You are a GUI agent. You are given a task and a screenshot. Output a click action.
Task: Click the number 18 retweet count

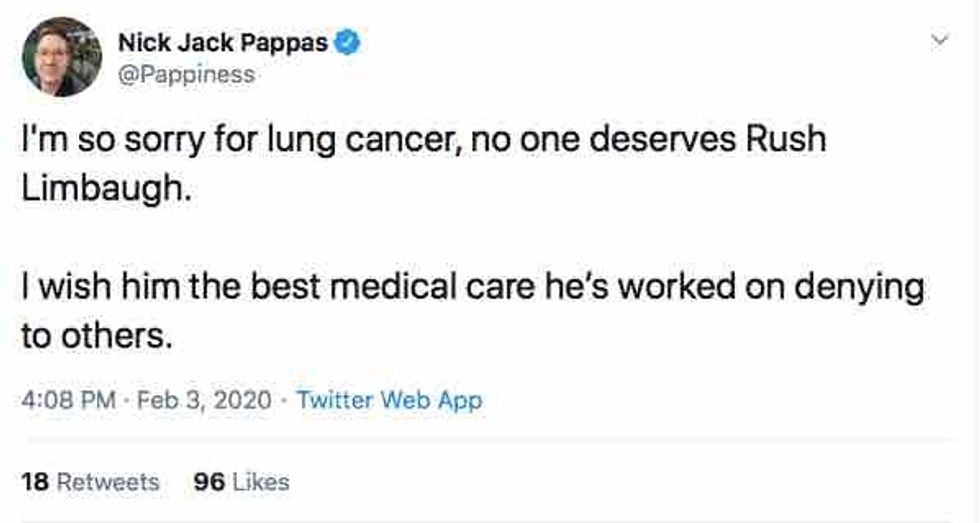click(35, 481)
